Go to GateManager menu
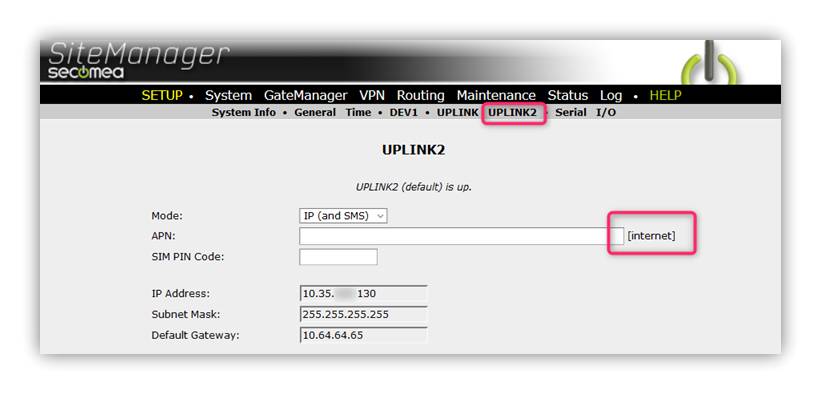The width and height of the screenshot is (821, 394). point(306,95)
